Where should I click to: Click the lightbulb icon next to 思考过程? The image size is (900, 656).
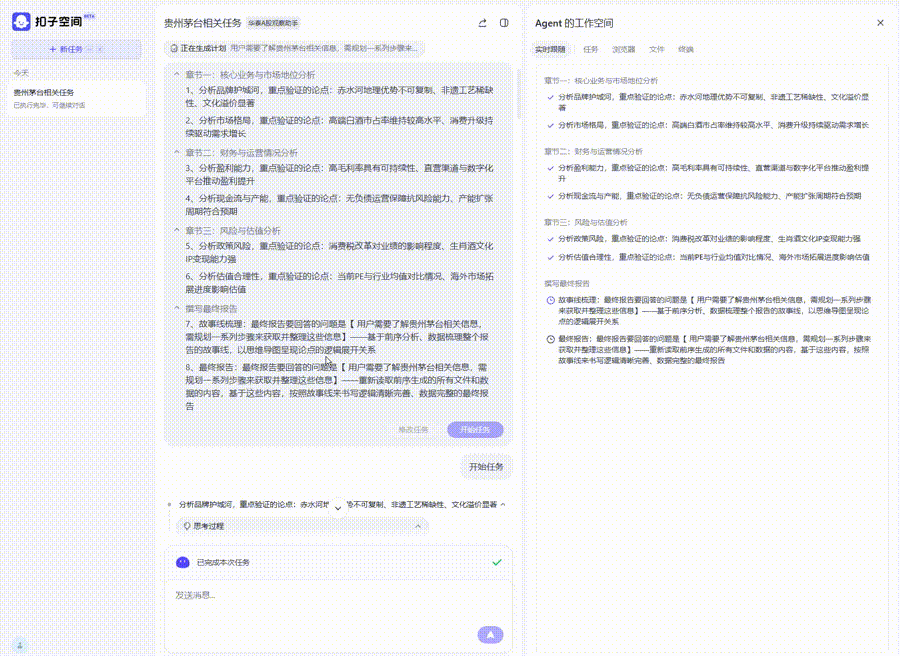(x=187, y=526)
